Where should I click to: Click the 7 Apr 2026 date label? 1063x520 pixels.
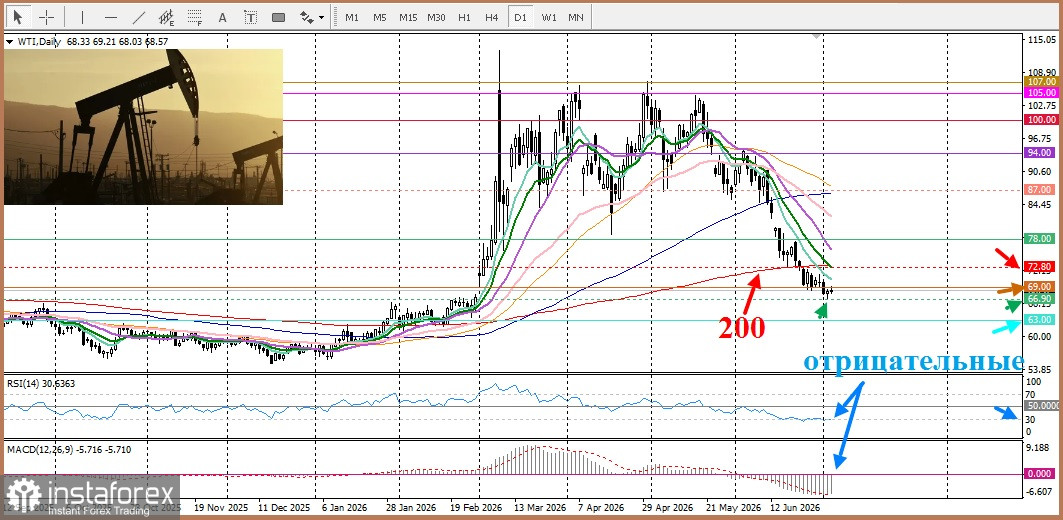(600, 506)
